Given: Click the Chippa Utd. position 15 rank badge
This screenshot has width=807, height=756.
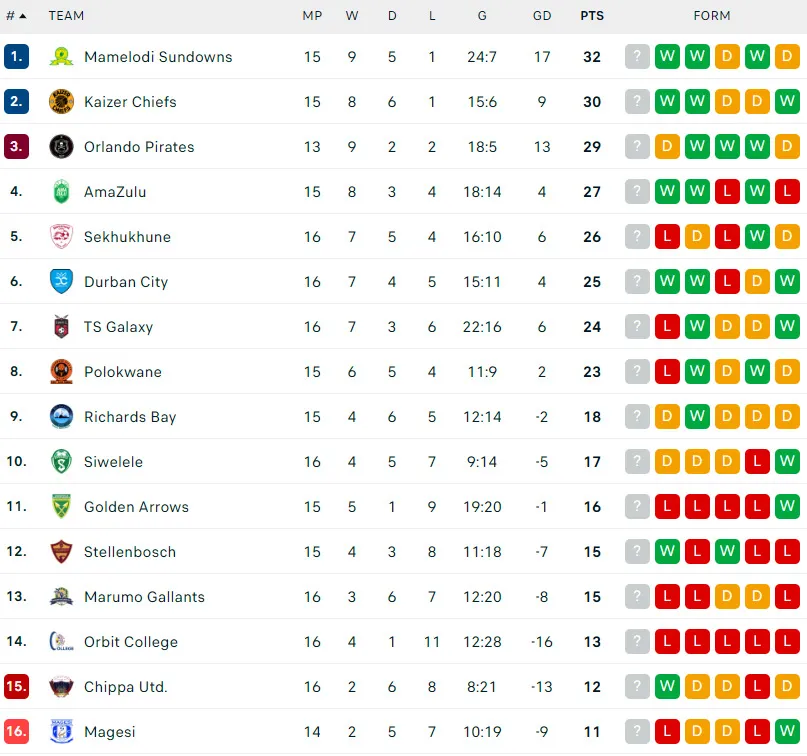Looking at the screenshot, I should pos(16,687).
